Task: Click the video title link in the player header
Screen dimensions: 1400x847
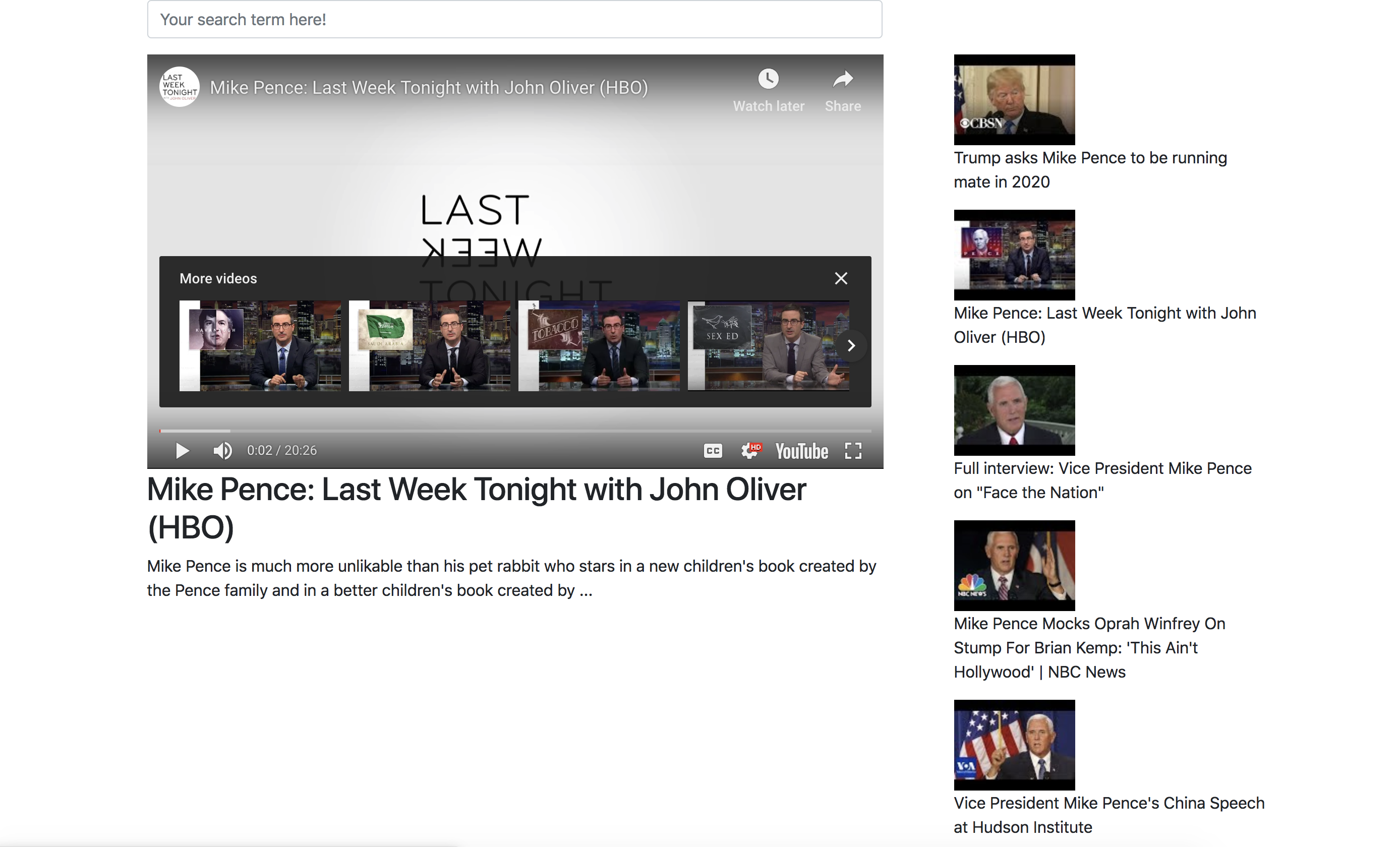Action: tap(429, 88)
